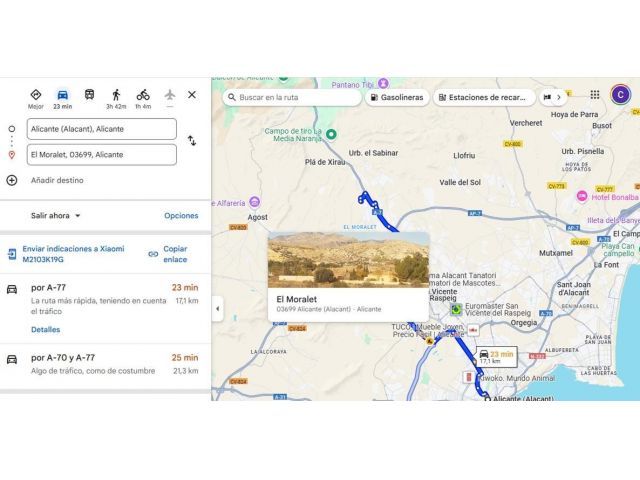Image resolution: width=640 pixels, height=480 pixels.
Task: Filter by Estaciones de recarga chip
Action: coord(484,98)
